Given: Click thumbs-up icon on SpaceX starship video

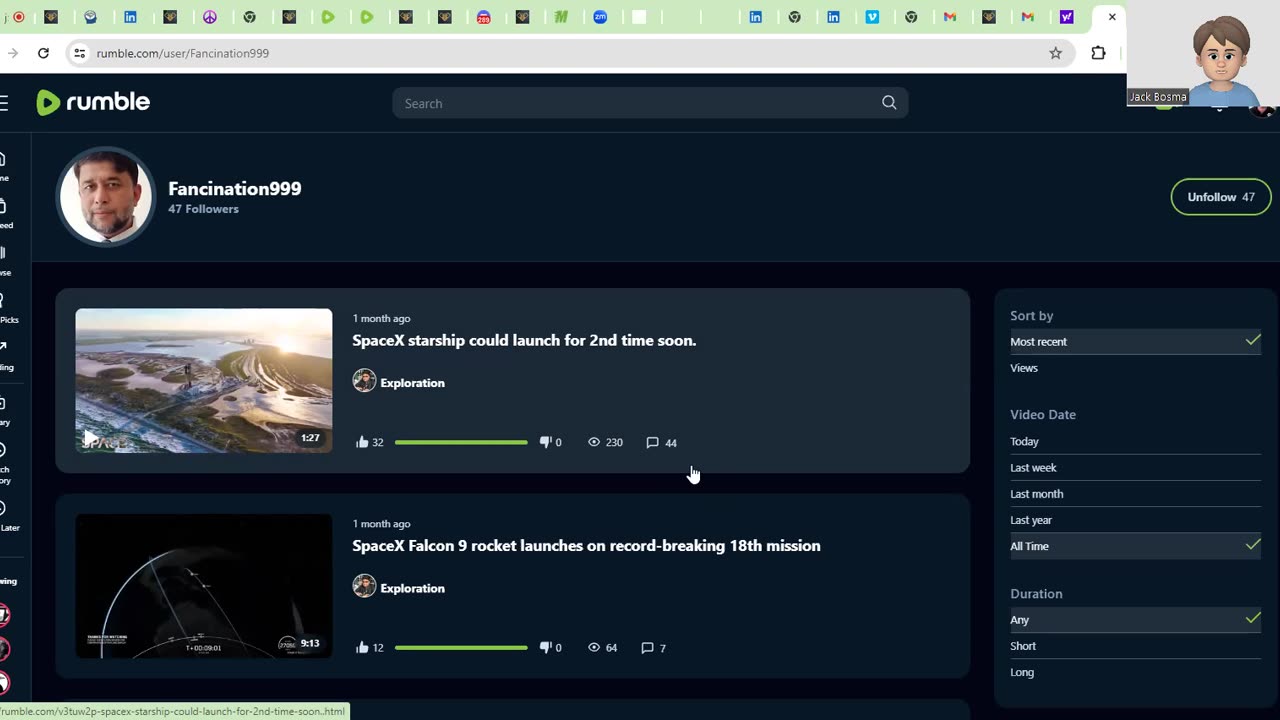Looking at the screenshot, I should point(362,442).
